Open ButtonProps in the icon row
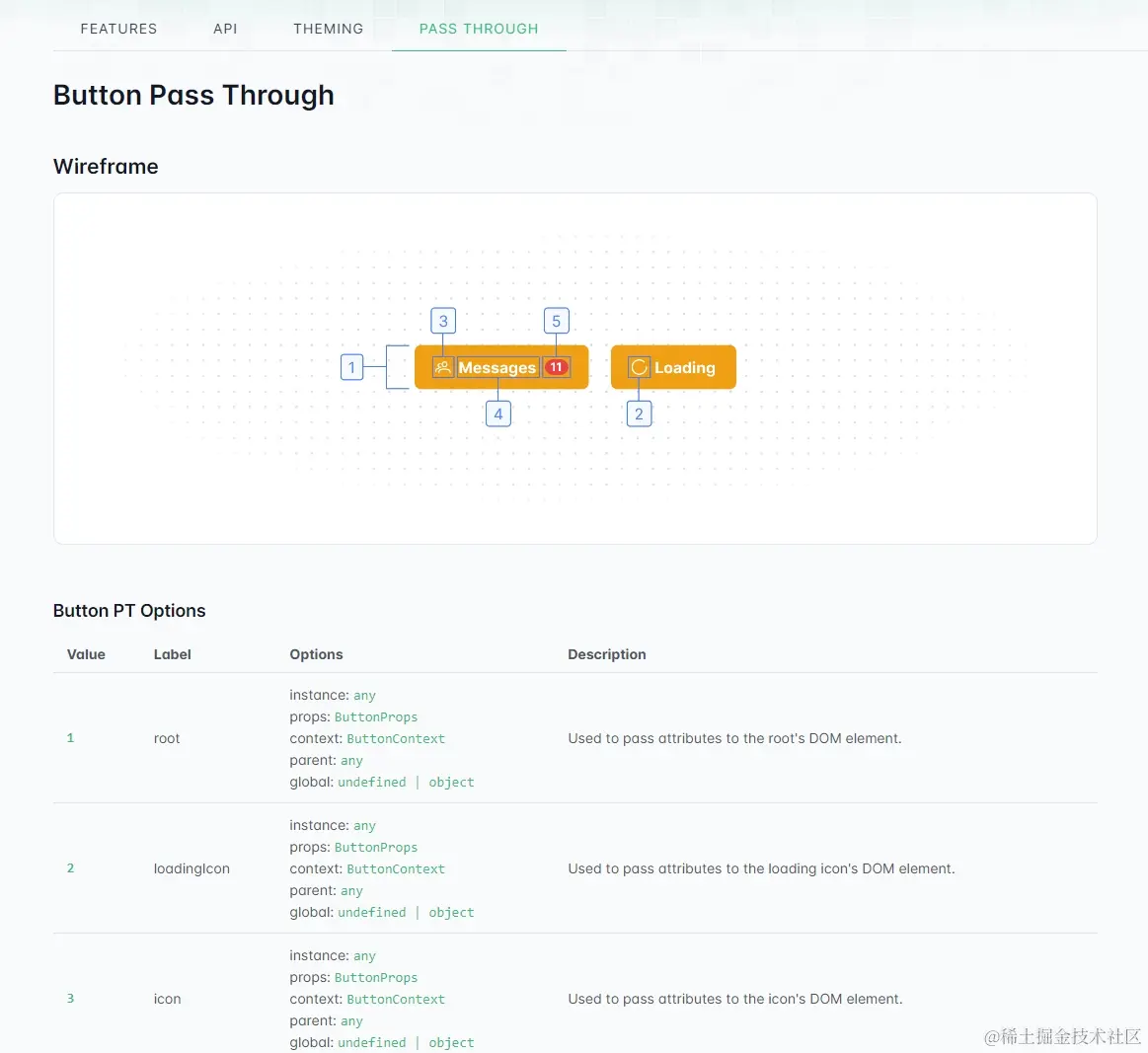This screenshot has width=1148, height=1053. click(376, 977)
